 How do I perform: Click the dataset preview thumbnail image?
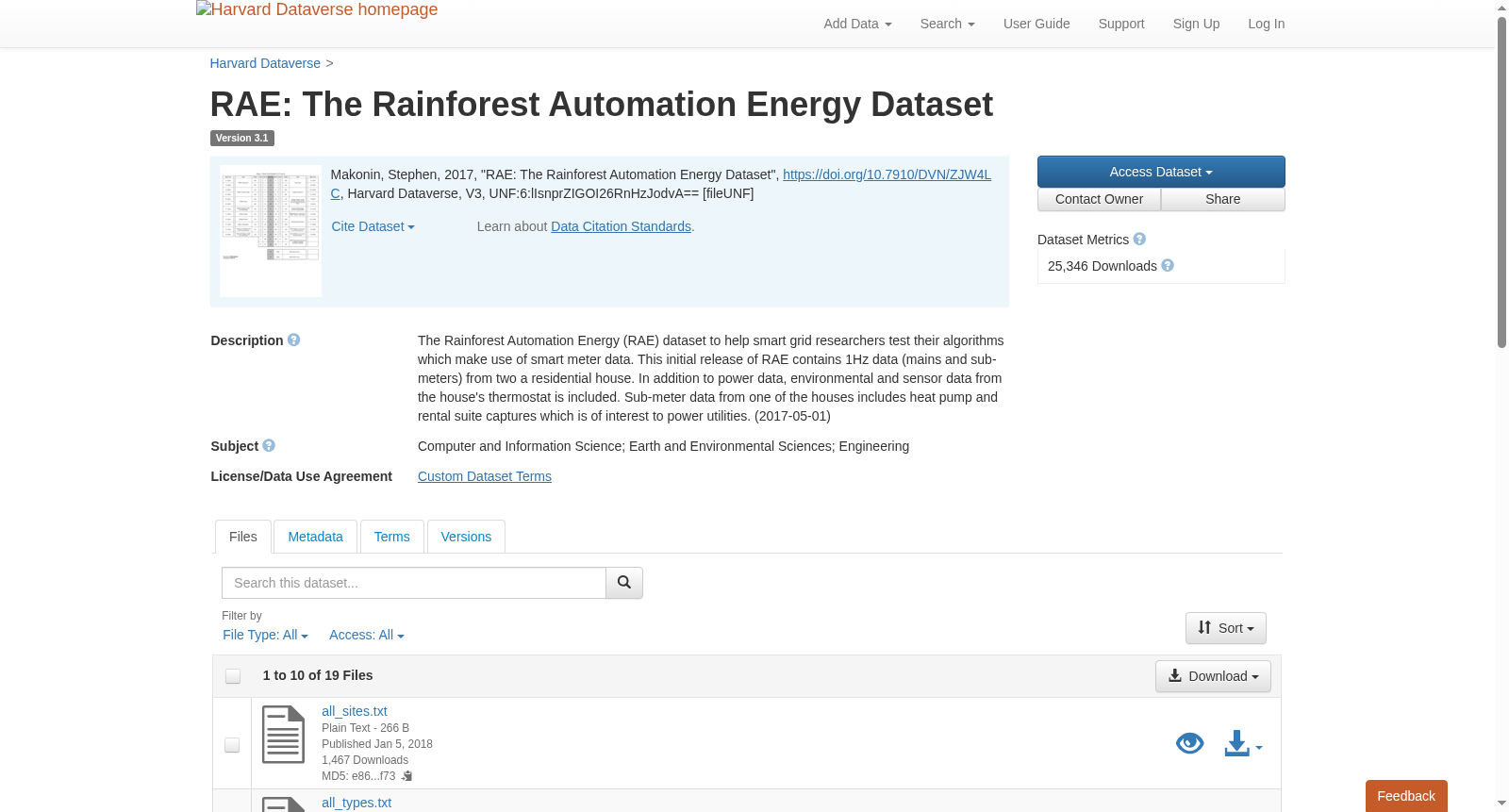click(271, 231)
